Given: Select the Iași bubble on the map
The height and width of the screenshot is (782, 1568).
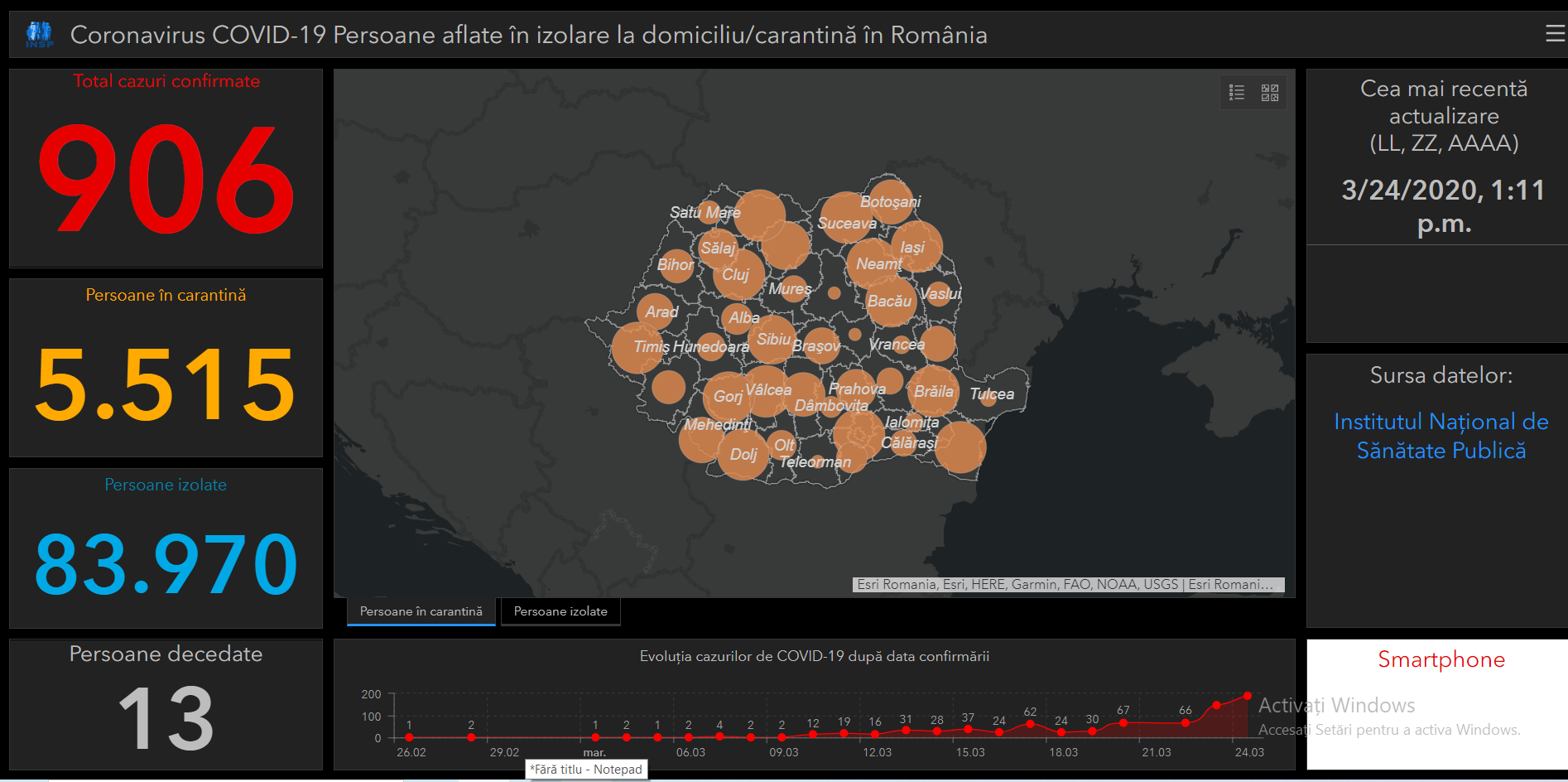Looking at the screenshot, I should [916, 246].
